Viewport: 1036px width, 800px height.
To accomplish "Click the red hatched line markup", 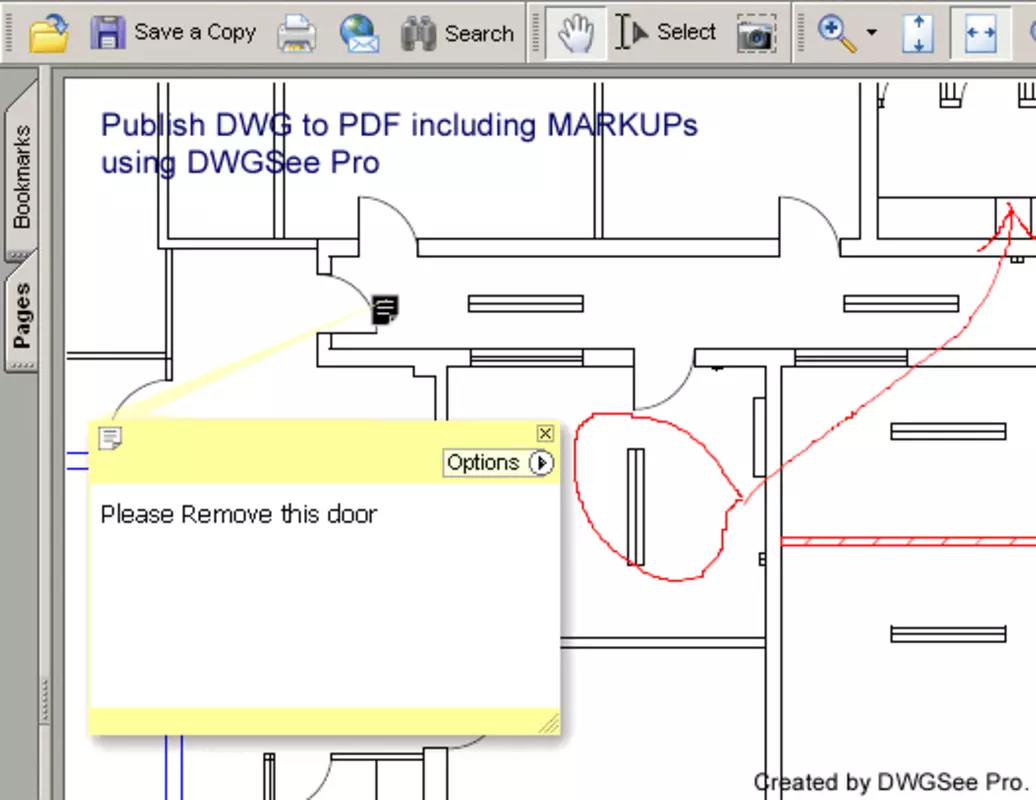I will pyautogui.click(x=908, y=542).
